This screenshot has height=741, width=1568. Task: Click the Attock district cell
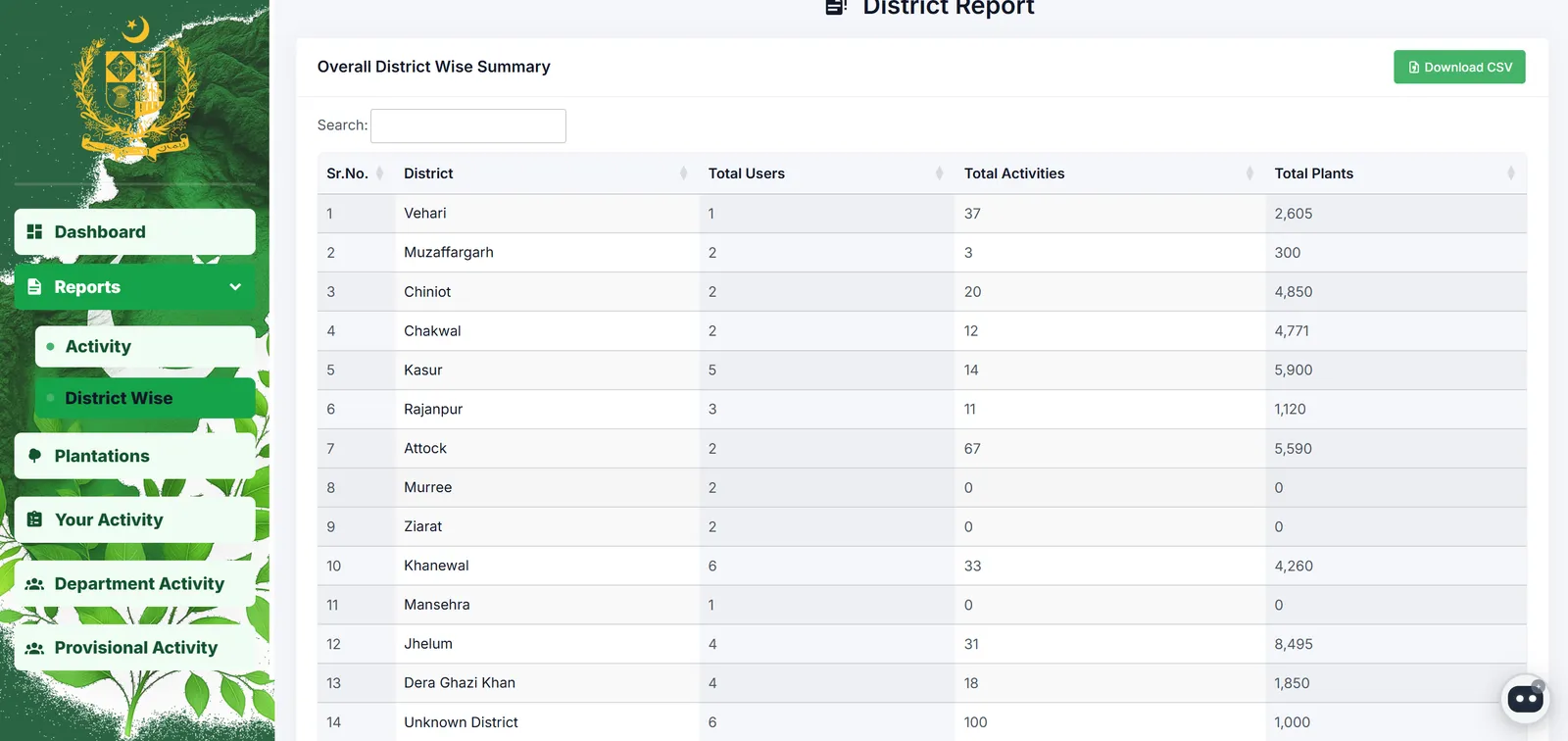point(547,449)
